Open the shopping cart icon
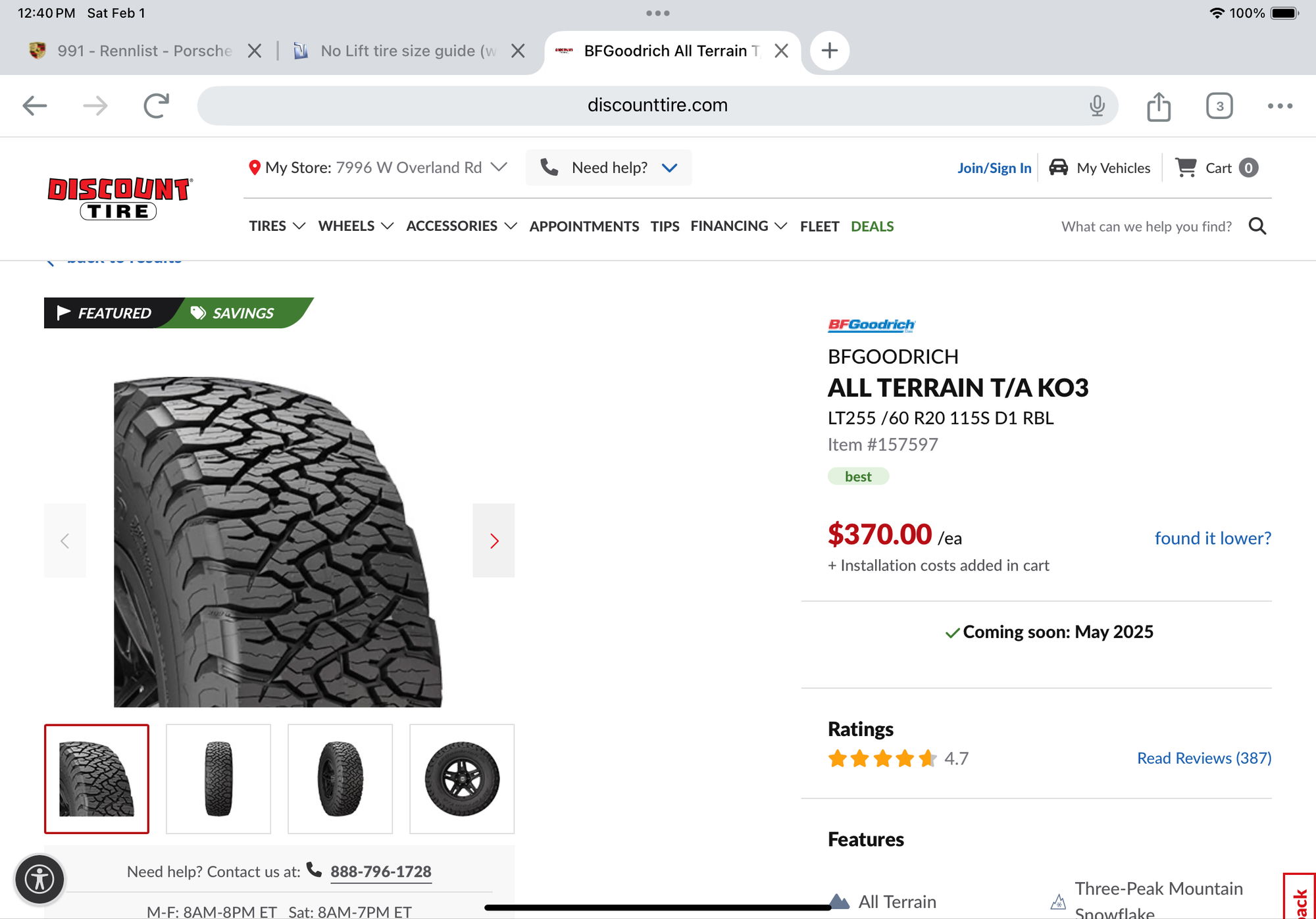 pyautogui.click(x=1186, y=168)
